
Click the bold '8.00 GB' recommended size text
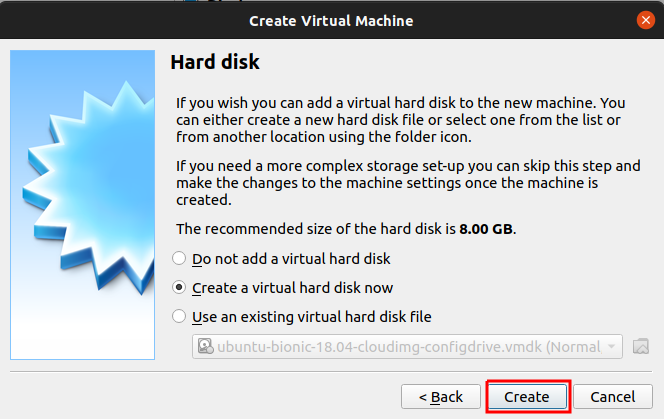[x=486, y=229]
